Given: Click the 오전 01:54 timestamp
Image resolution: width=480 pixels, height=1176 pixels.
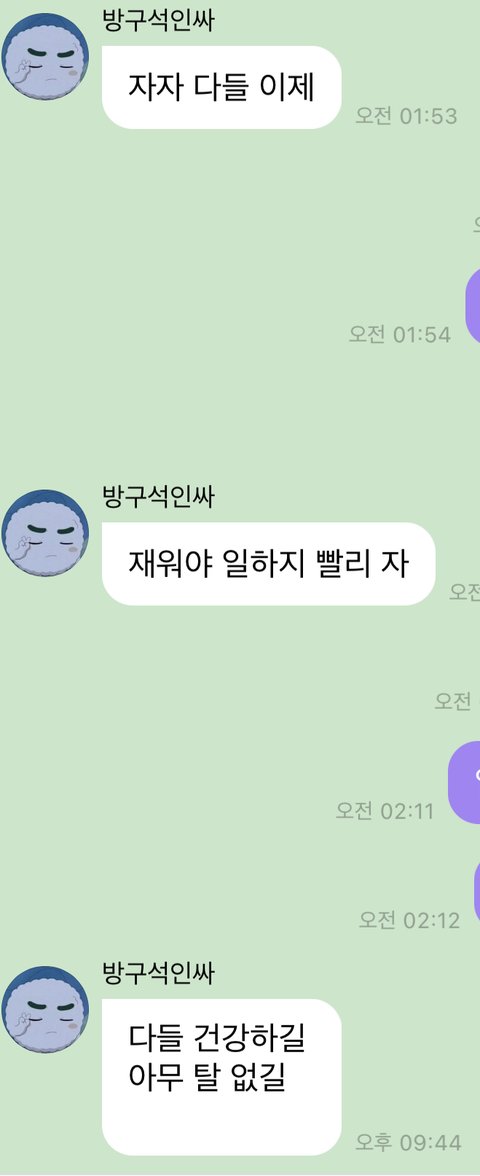Looking at the screenshot, I should pyautogui.click(x=400, y=334).
